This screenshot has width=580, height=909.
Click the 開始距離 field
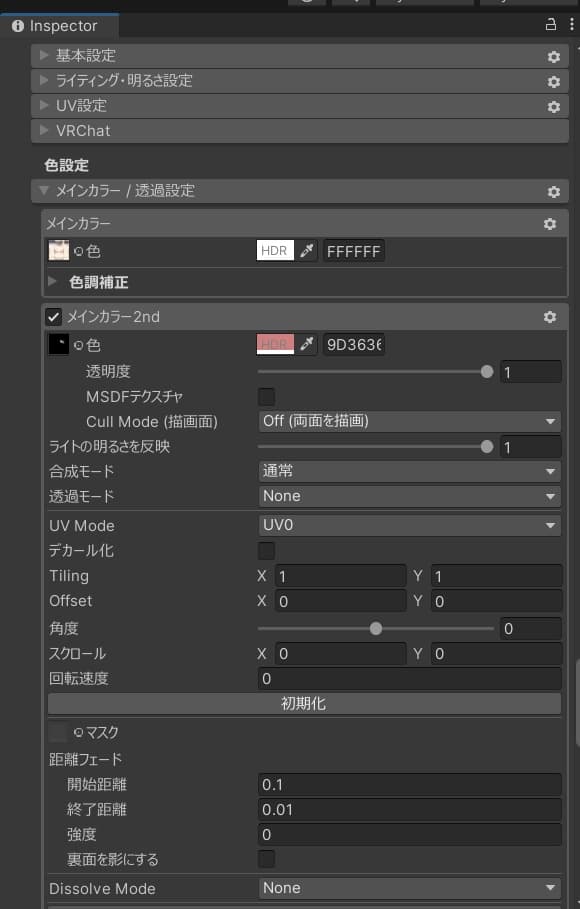coord(409,784)
